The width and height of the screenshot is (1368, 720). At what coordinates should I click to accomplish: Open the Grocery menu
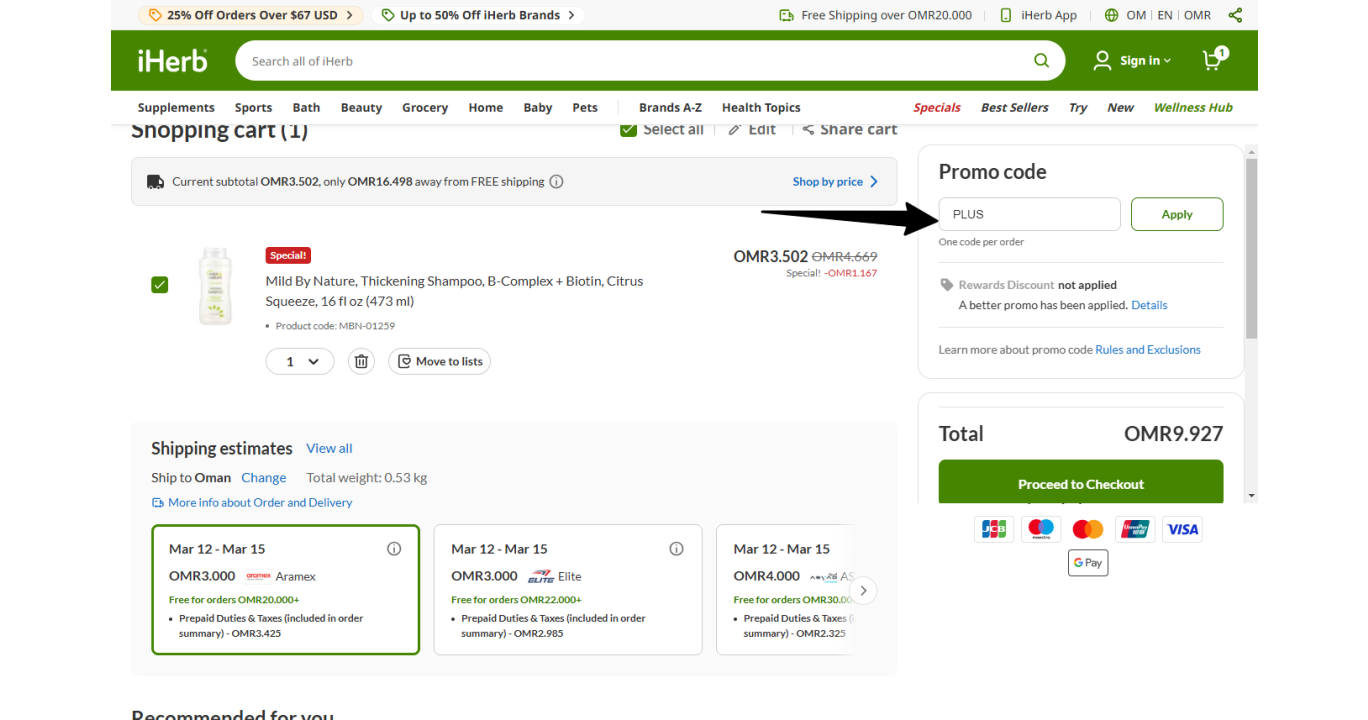click(x=425, y=108)
